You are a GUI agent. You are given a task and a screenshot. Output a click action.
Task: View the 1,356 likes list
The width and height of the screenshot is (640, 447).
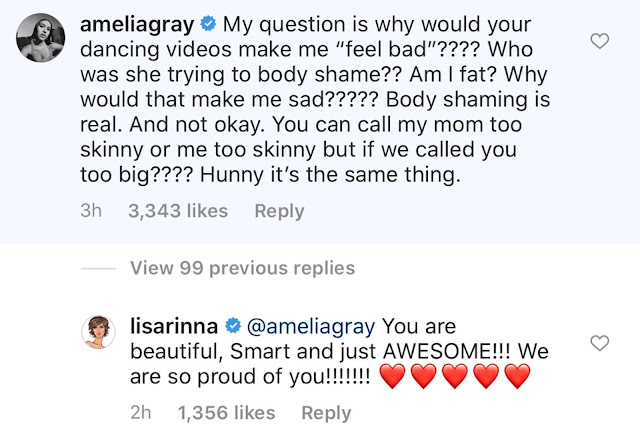(227, 413)
